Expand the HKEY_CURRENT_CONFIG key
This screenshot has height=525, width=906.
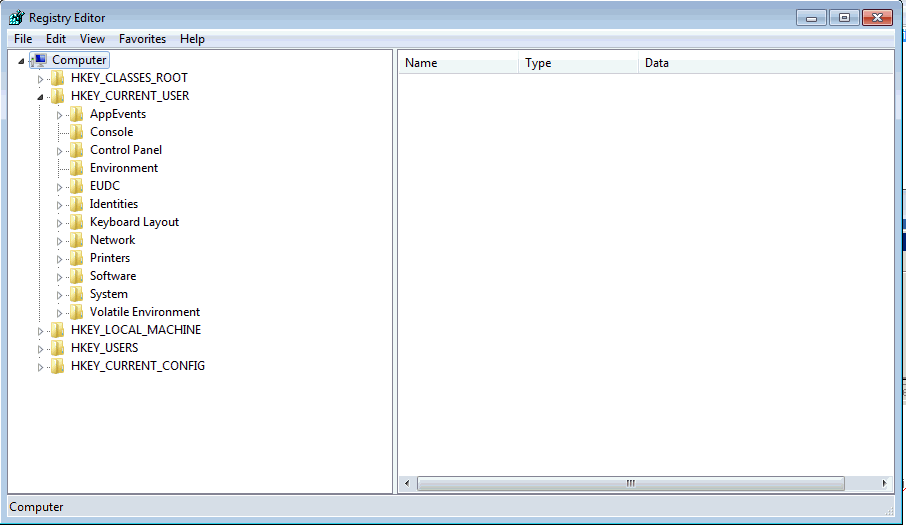tap(40, 367)
